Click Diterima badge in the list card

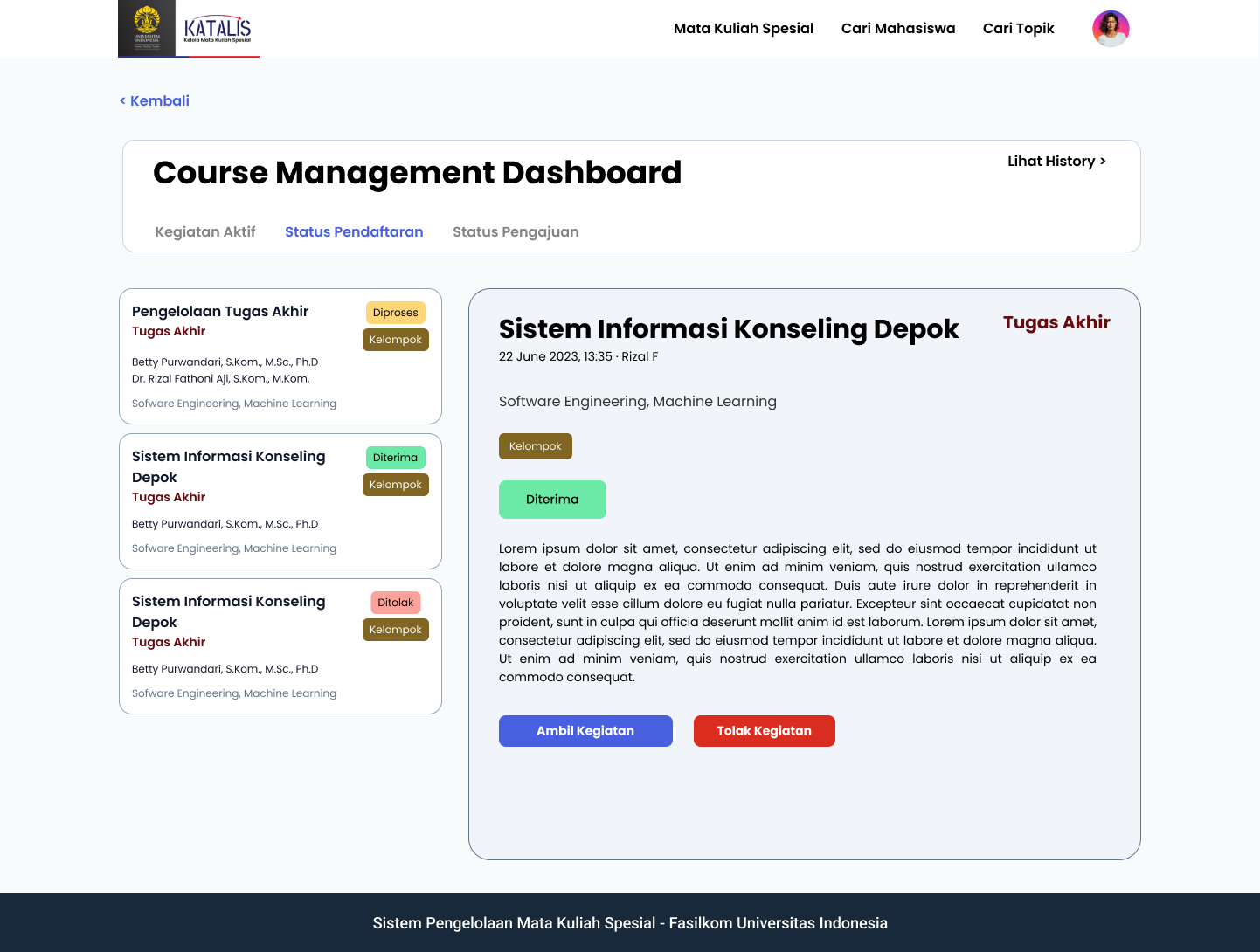pos(395,458)
